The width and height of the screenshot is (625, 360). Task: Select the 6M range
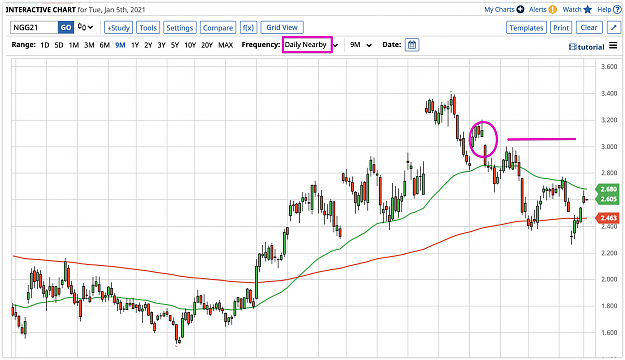[x=104, y=45]
